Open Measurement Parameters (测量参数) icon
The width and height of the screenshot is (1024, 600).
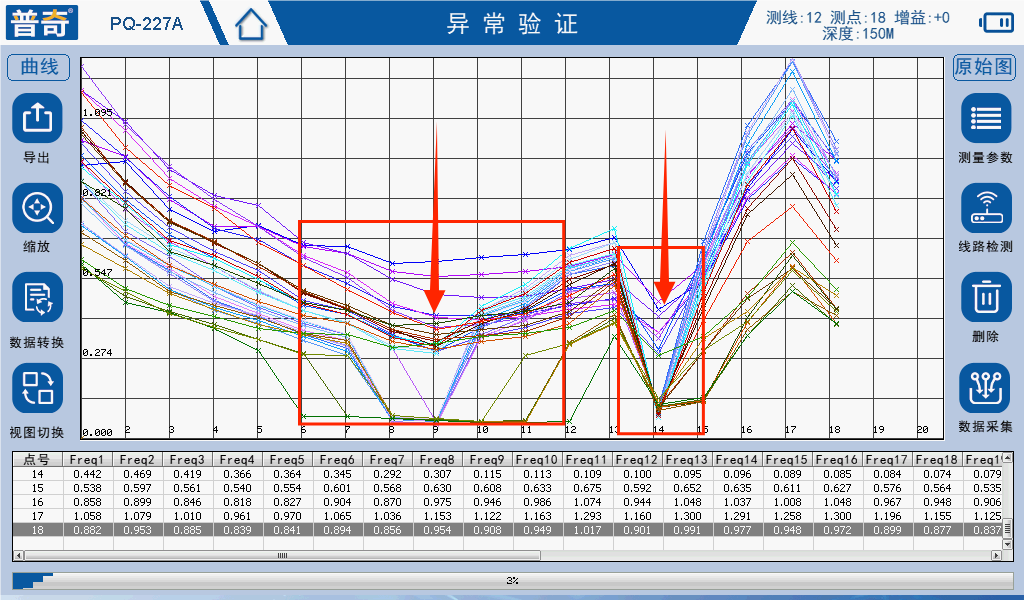point(986,119)
